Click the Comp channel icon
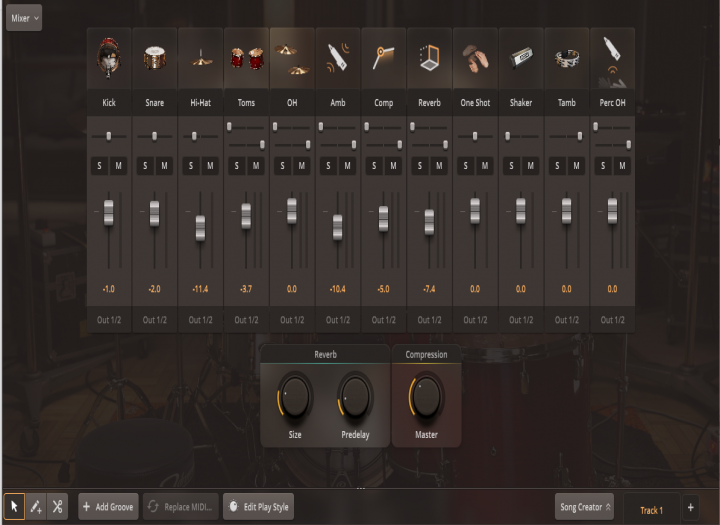Image resolution: width=720 pixels, height=525 pixels. point(383,58)
